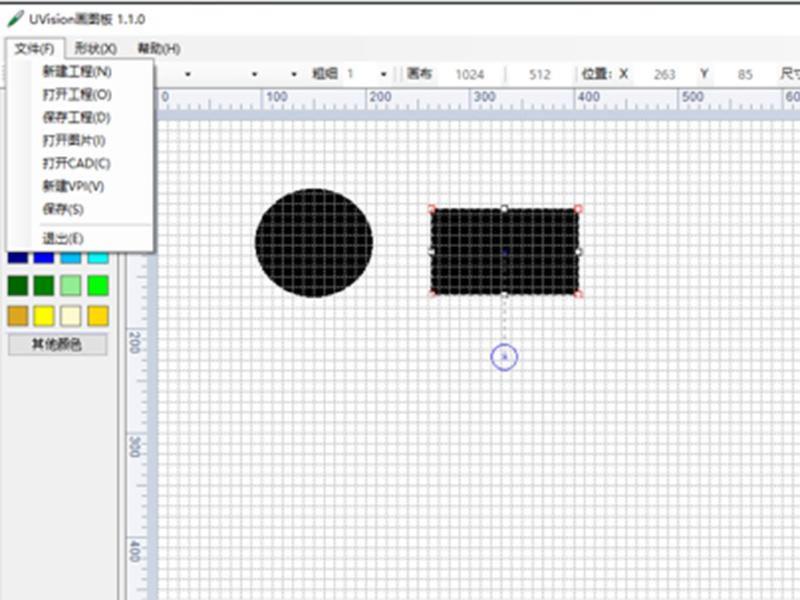Click the blue circular rotation handle
The width and height of the screenshot is (800, 600).
pyautogui.click(x=504, y=357)
